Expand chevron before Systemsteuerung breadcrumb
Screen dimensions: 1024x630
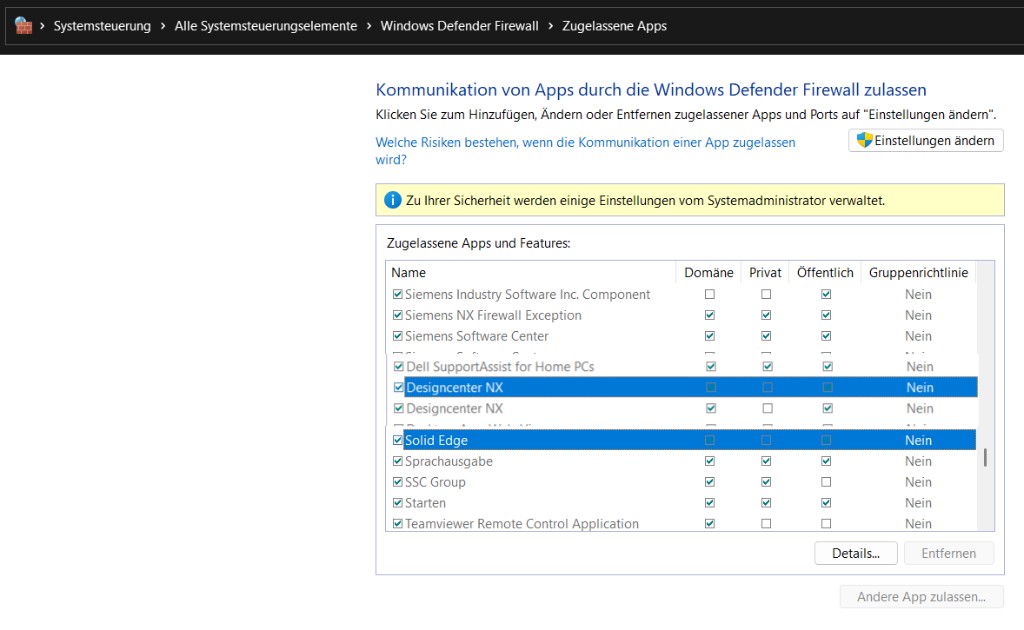(42, 26)
